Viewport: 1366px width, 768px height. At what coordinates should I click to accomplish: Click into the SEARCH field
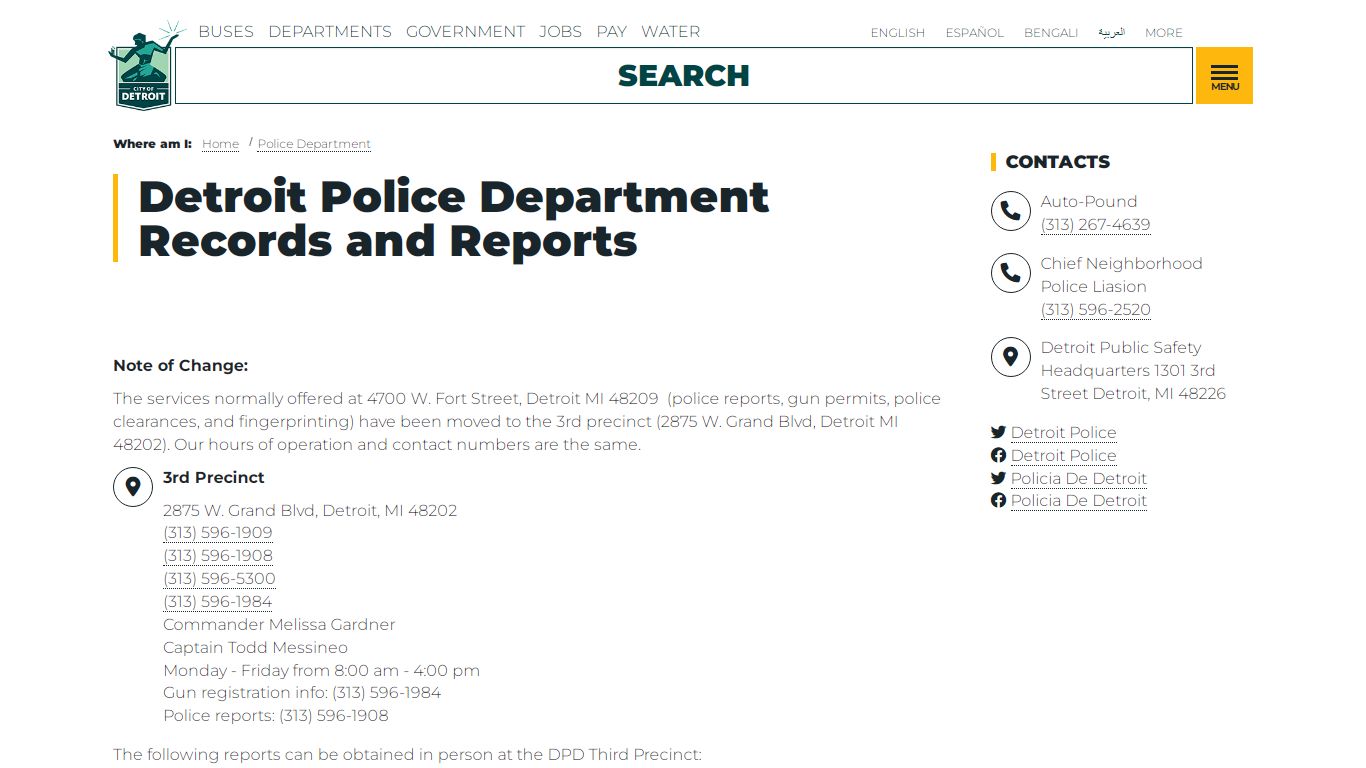point(684,76)
